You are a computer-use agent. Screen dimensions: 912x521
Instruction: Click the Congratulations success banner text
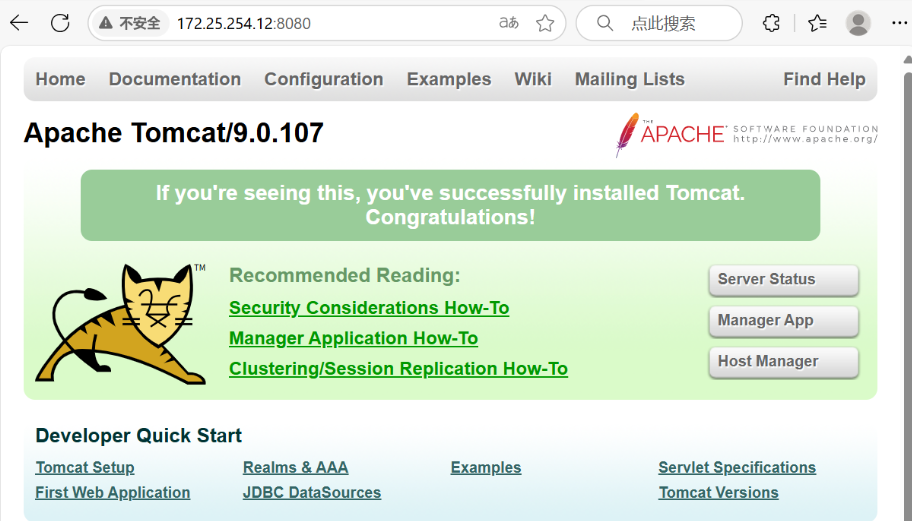click(450, 205)
